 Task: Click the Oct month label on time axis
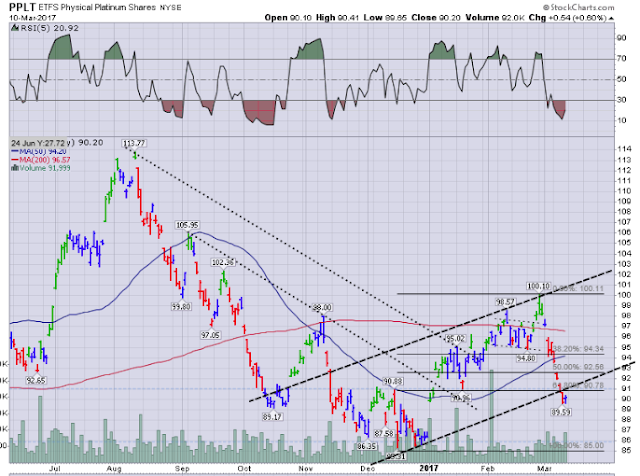click(x=244, y=469)
